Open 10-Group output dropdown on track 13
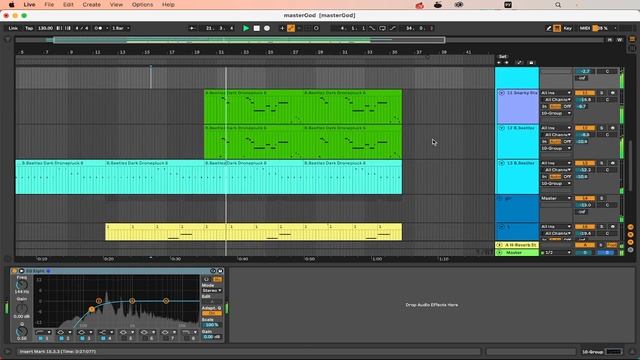 coord(556,184)
